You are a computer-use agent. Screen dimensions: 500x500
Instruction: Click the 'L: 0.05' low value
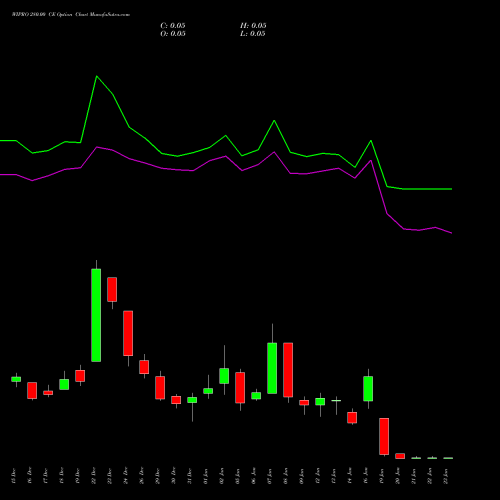tap(253, 34)
